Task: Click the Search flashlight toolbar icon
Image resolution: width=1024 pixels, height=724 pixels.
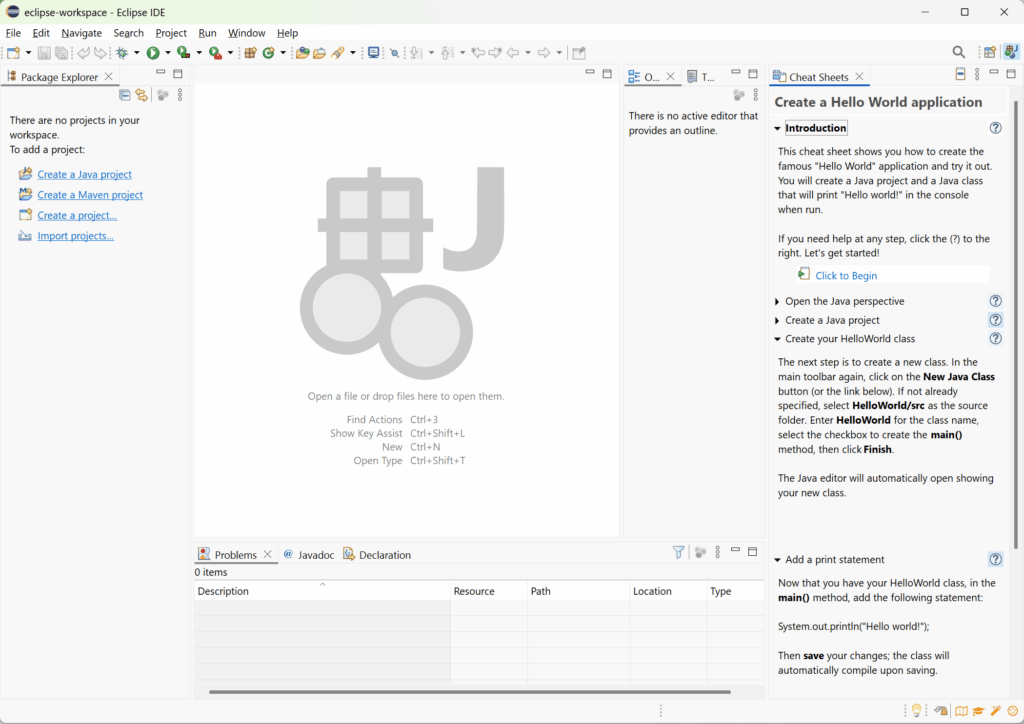Action: click(338, 53)
